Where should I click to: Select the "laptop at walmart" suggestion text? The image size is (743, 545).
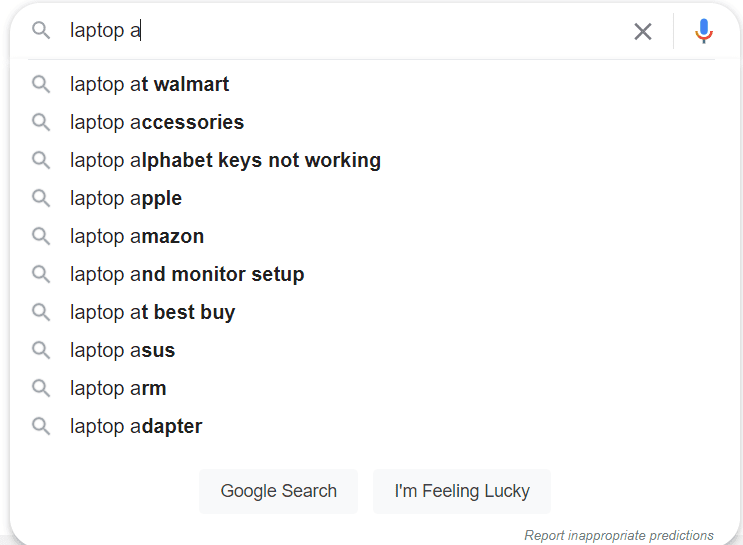click(149, 85)
